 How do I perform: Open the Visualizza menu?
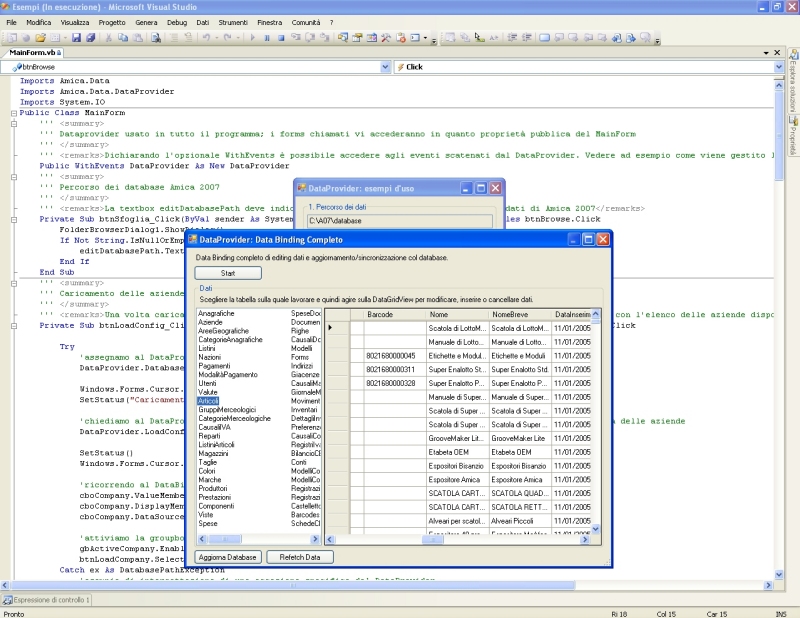coord(74,22)
